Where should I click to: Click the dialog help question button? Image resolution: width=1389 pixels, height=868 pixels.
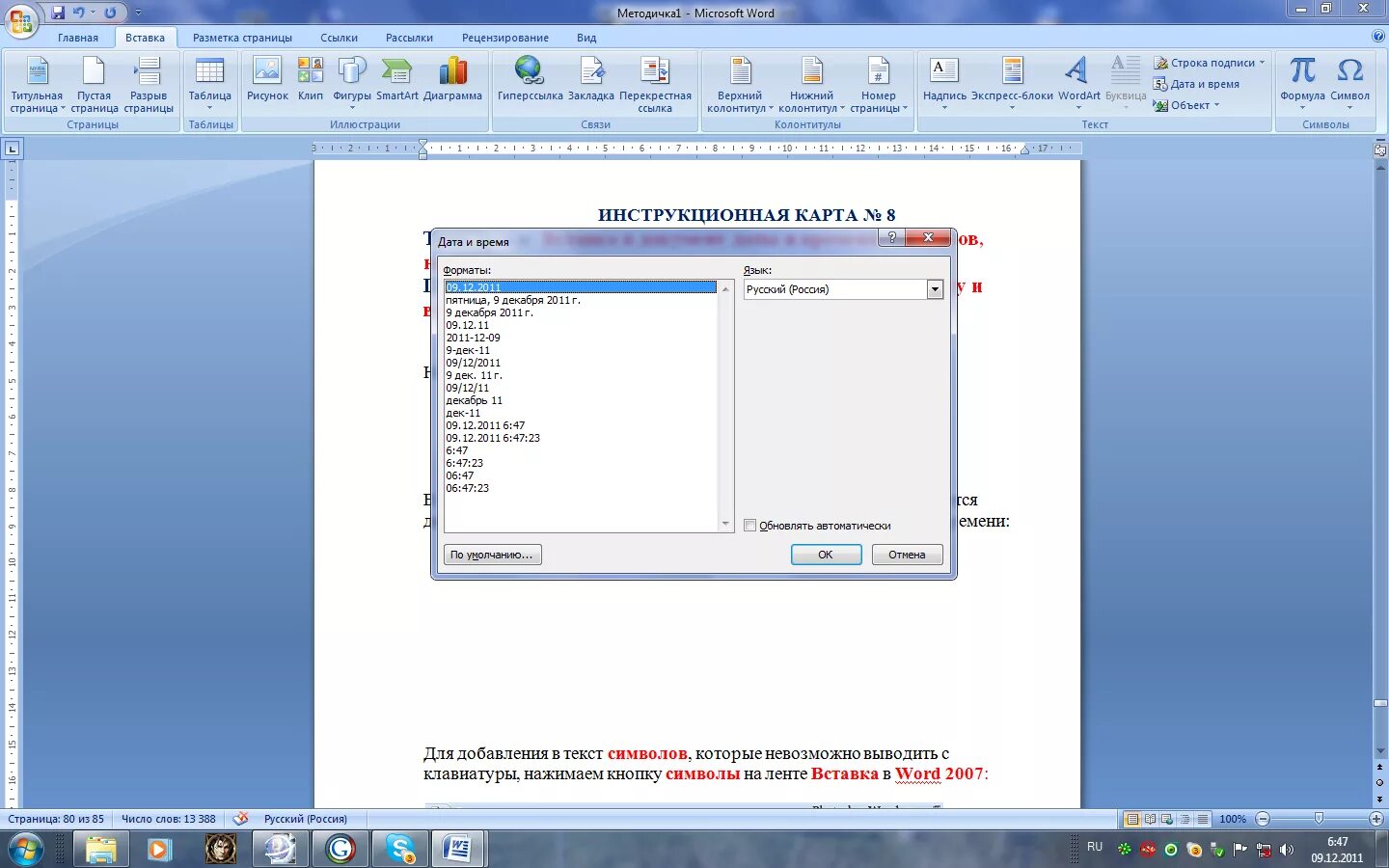(x=890, y=237)
